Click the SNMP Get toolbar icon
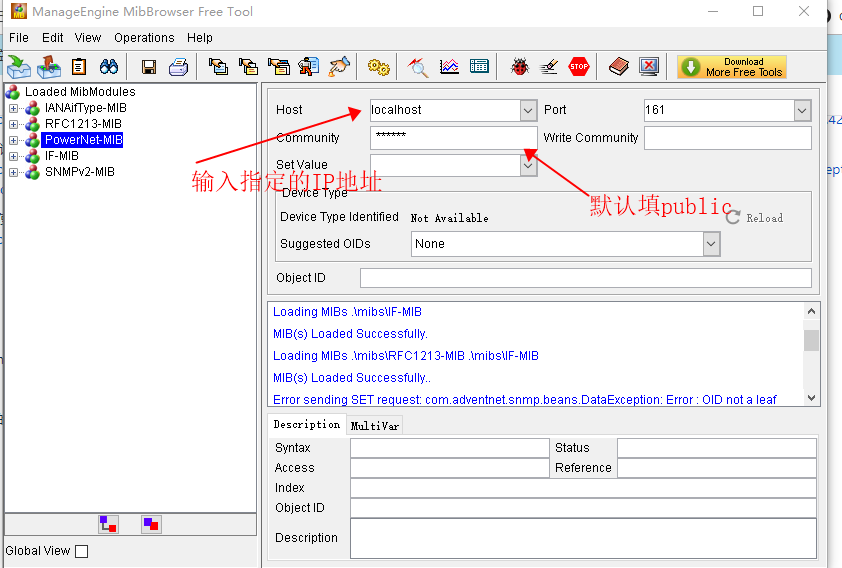842x568 pixels. (218, 67)
